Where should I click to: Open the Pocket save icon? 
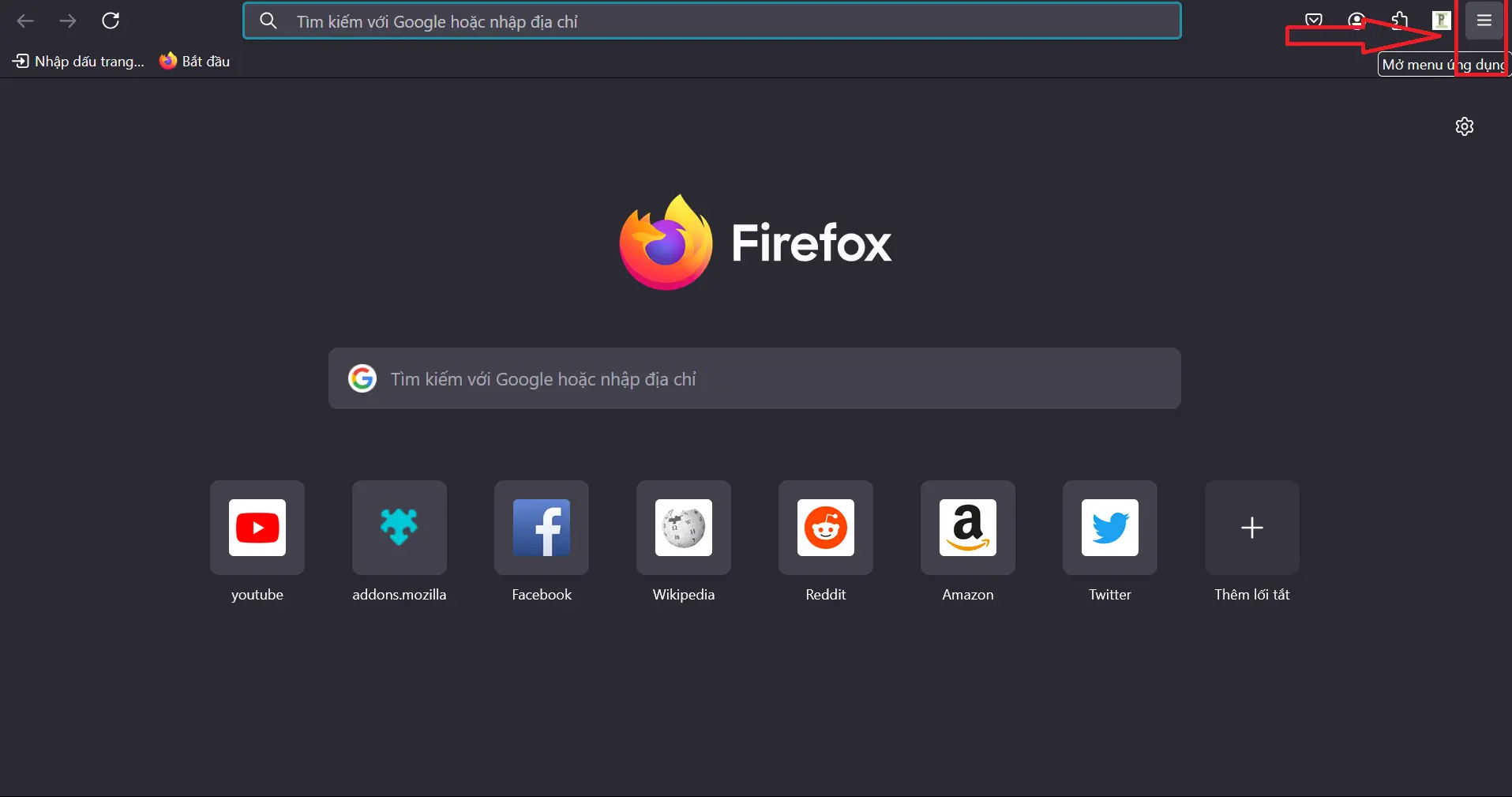pos(1314,21)
